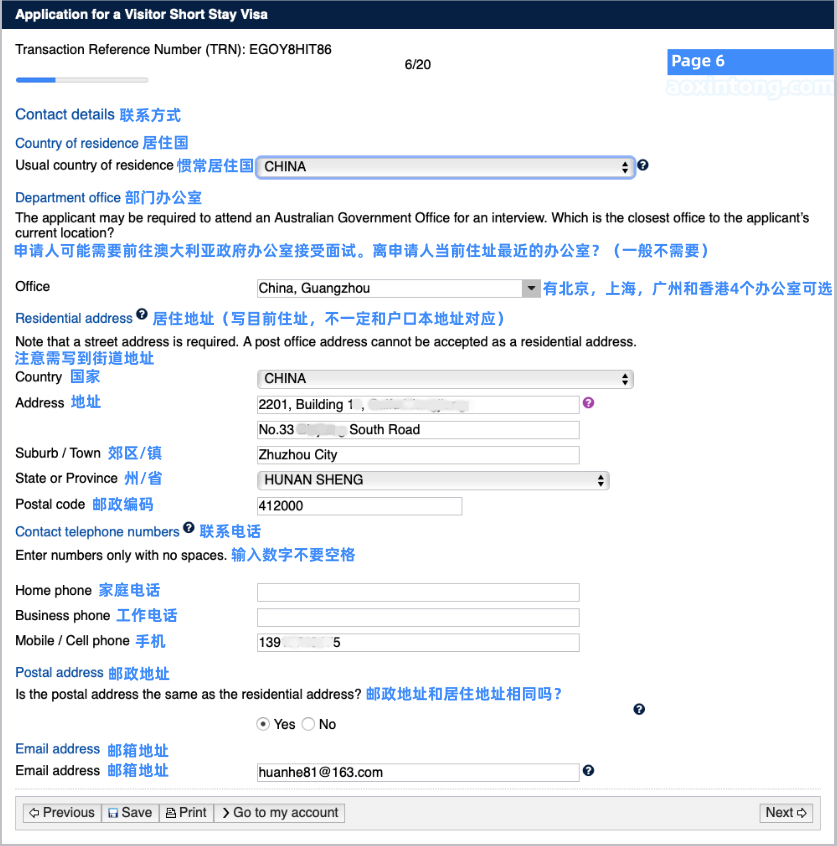This screenshot has width=837, height=846.
Task: Click help icon near postal address question
Action: 639,709
